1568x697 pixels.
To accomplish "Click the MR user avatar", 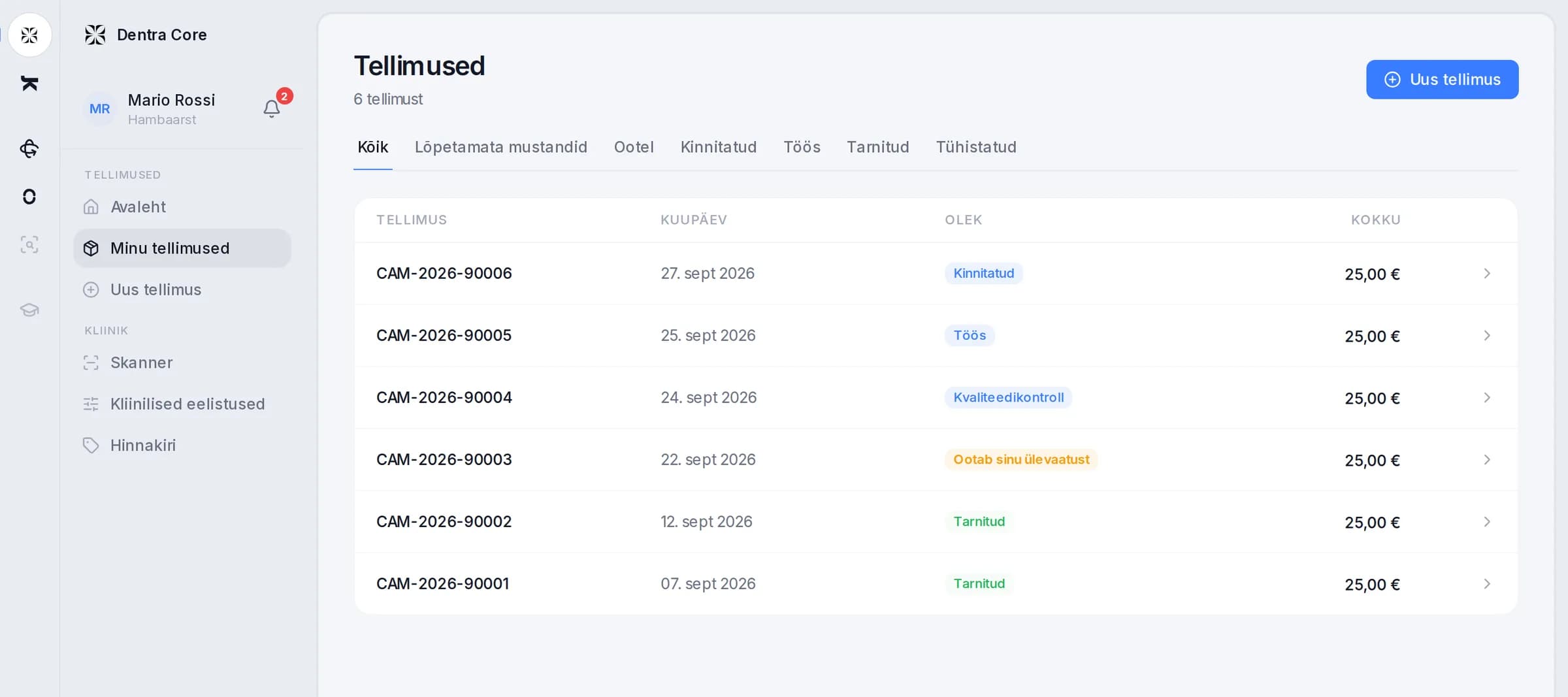I will pyautogui.click(x=100, y=108).
